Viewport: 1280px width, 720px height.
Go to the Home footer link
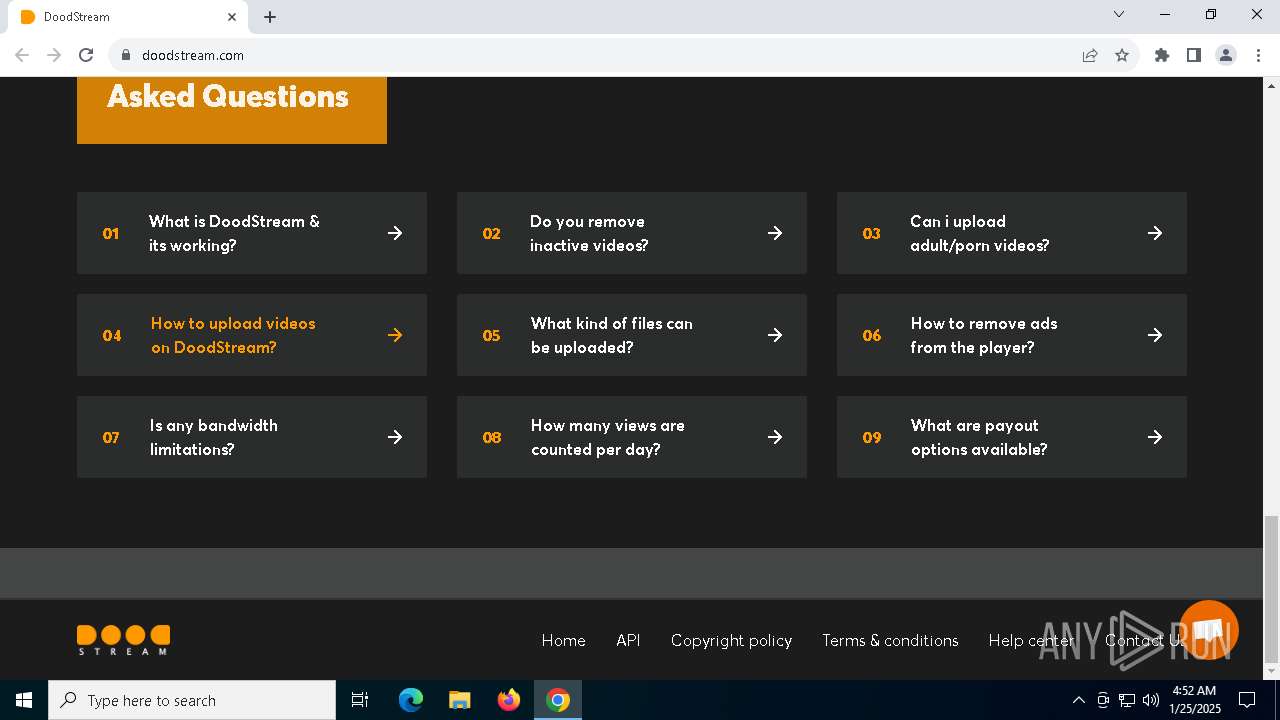tap(563, 640)
